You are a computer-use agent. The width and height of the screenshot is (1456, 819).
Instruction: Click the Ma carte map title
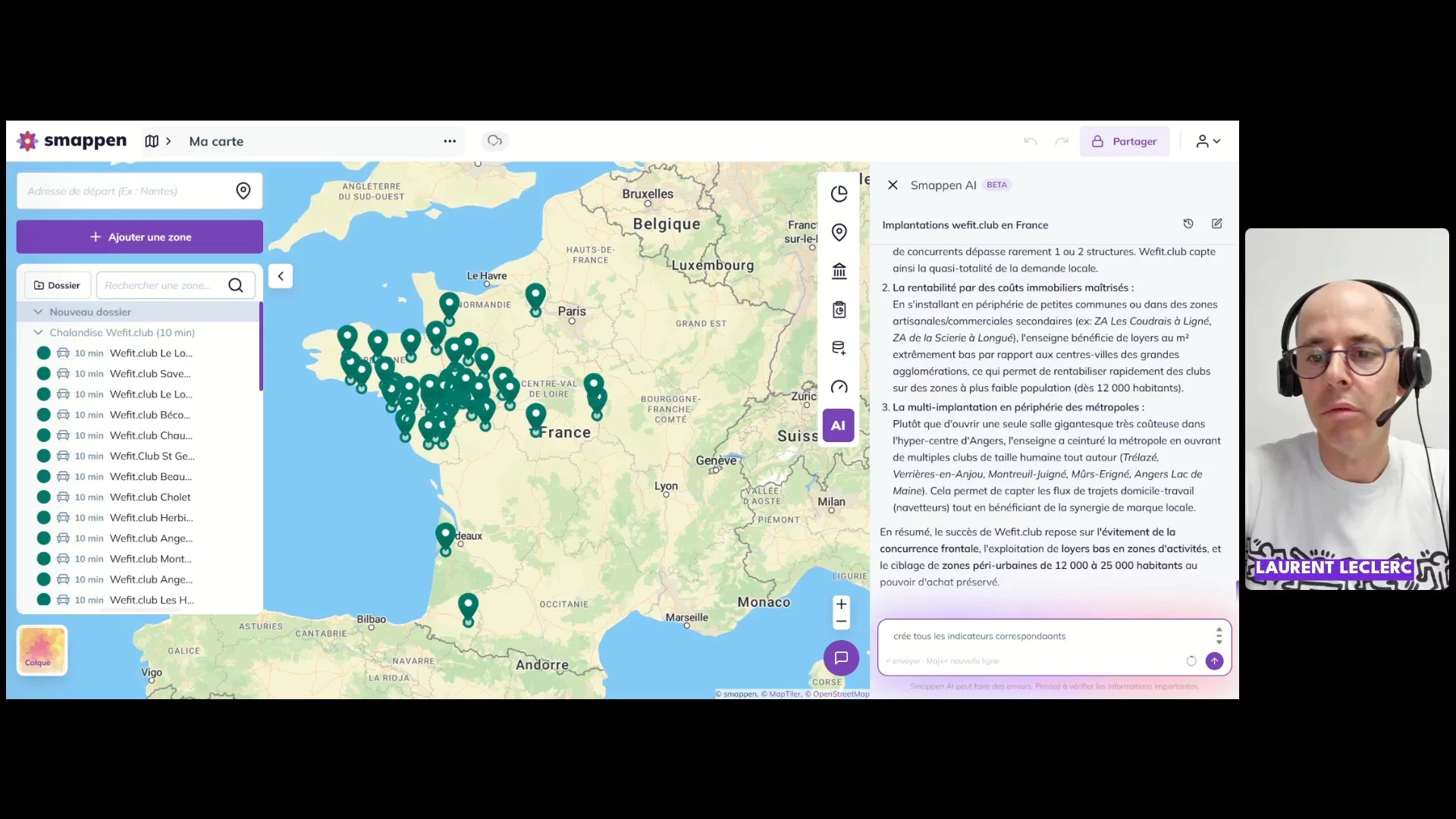coord(216,141)
